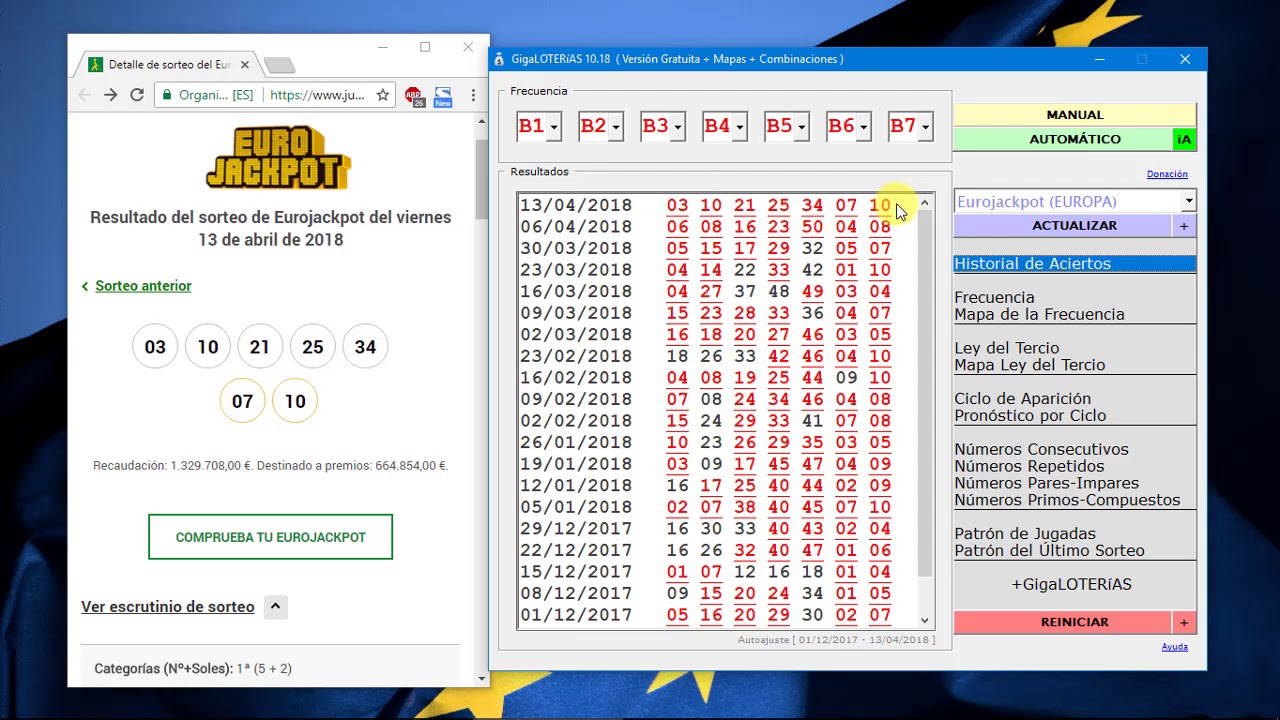Open Patrón de Jugadas
This screenshot has height=720, width=1280.
point(1024,533)
